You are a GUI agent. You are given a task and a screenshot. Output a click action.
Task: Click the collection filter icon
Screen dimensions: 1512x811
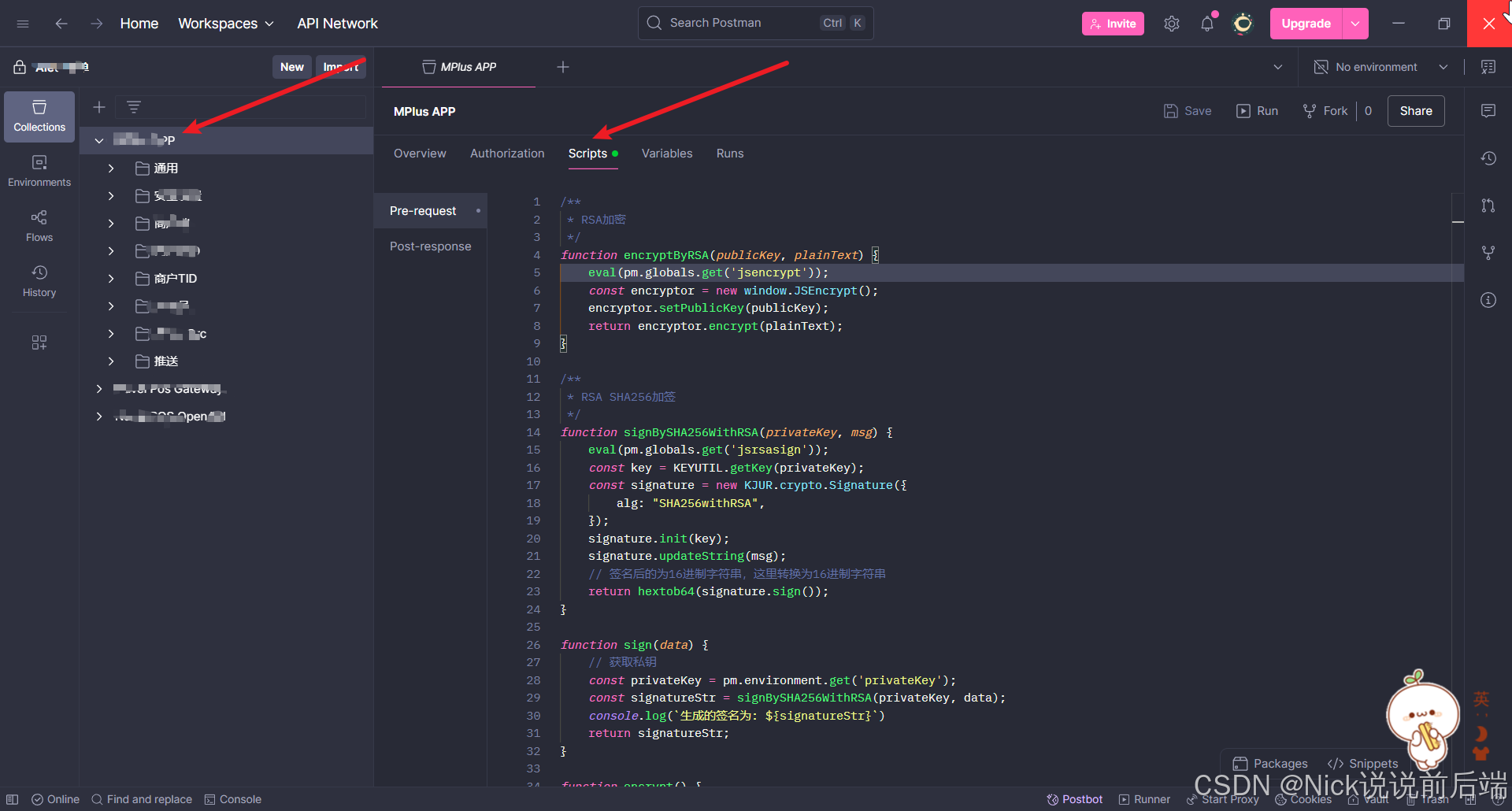point(134,107)
